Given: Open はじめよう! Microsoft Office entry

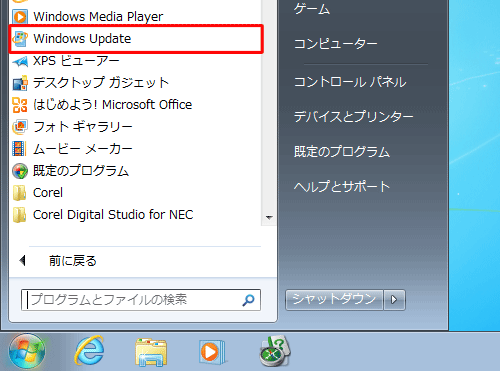Looking at the screenshot, I should [112, 105].
